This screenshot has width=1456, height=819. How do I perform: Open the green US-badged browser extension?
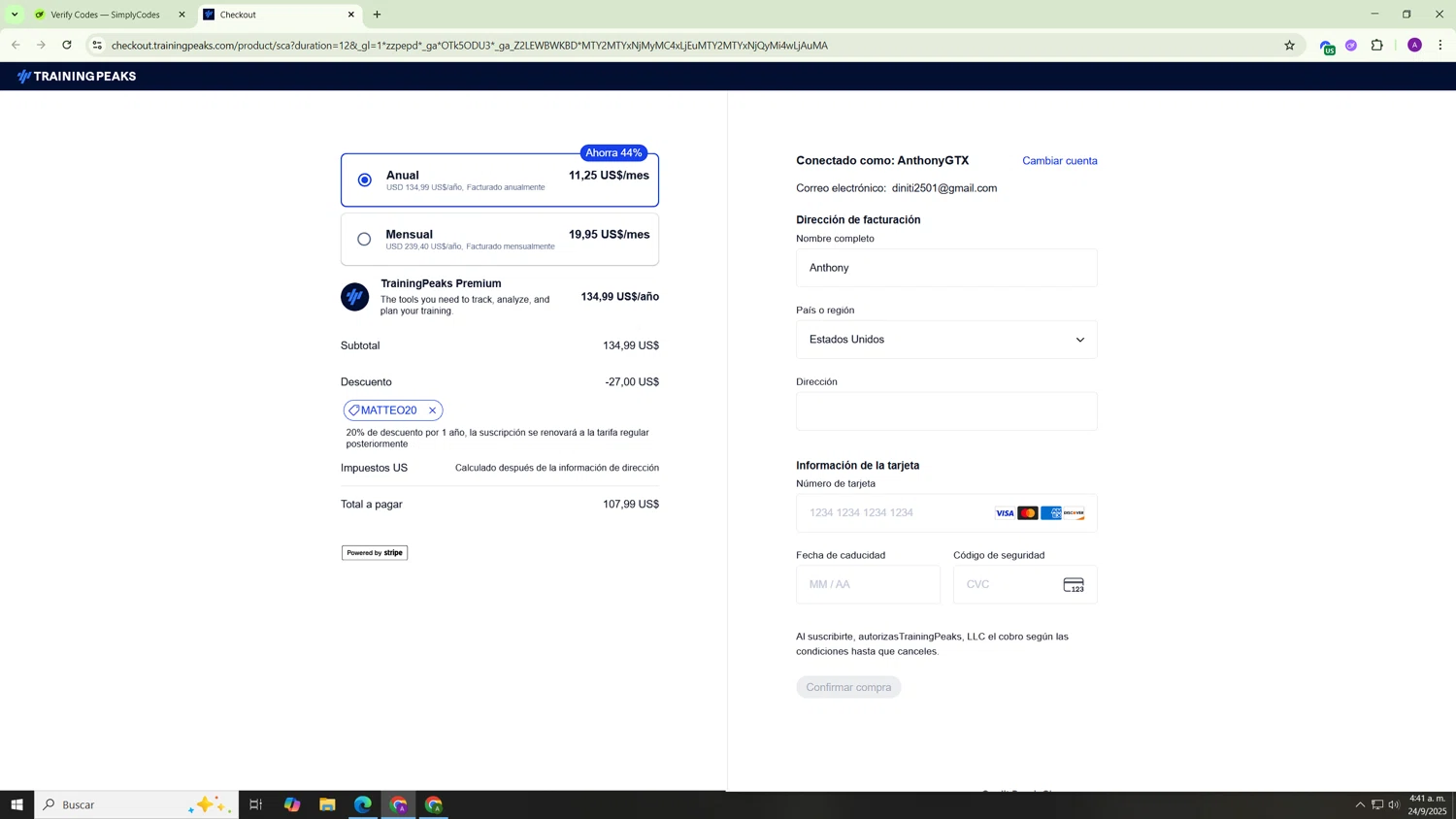1327,47
